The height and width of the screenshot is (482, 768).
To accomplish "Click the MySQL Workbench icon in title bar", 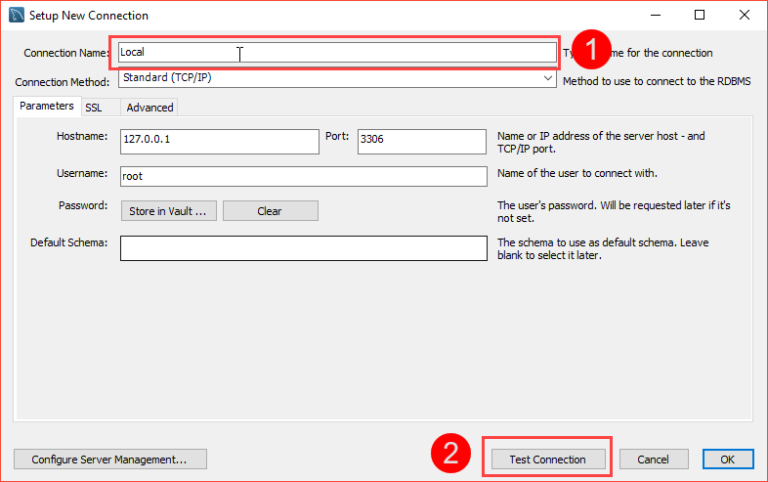I will (x=17, y=15).
